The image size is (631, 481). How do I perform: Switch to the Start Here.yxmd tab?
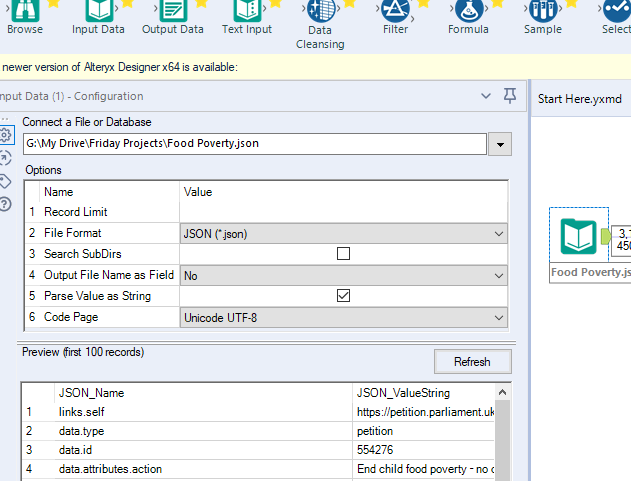579,99
